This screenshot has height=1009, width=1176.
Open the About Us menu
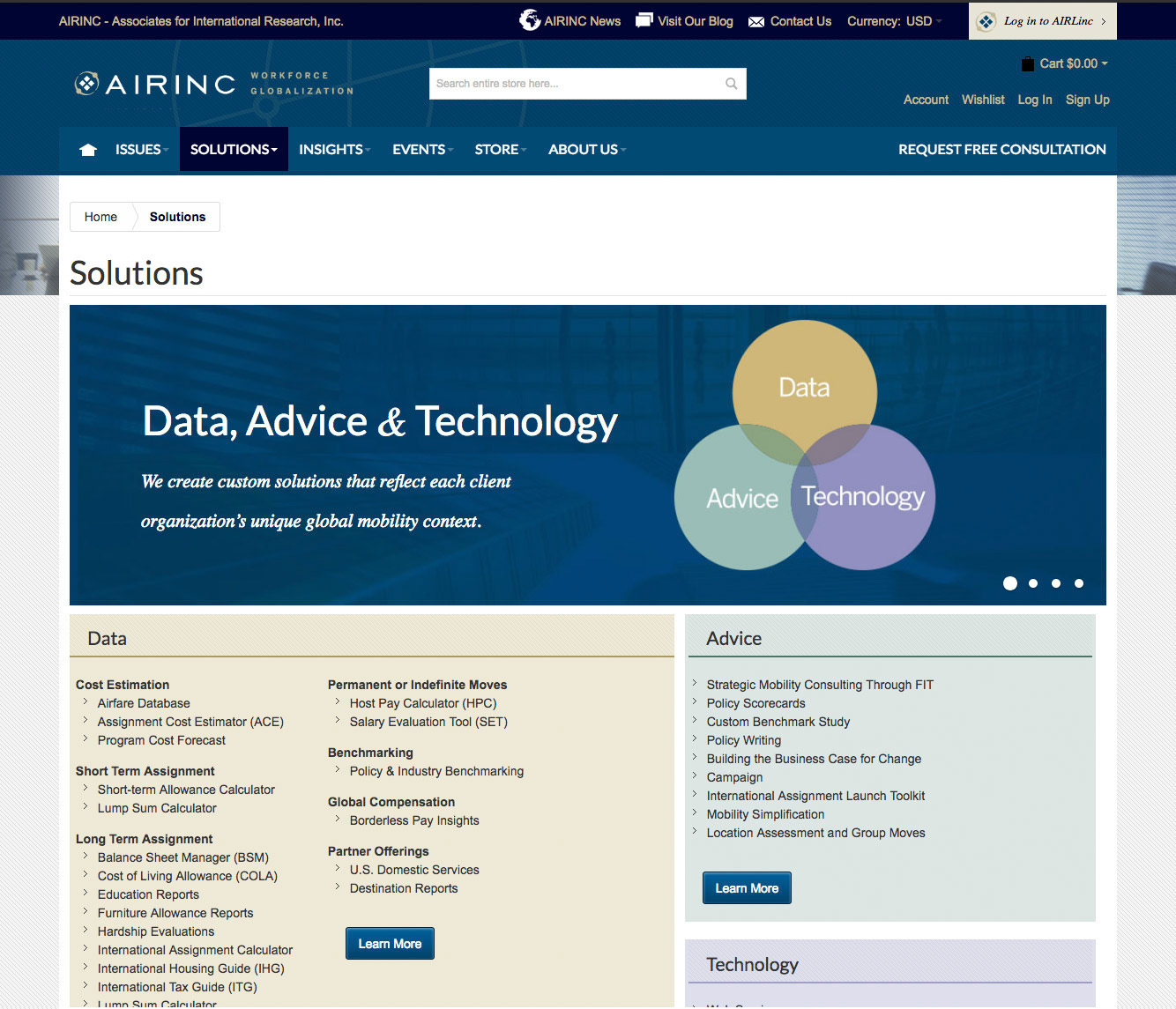[x=587, y=149]
